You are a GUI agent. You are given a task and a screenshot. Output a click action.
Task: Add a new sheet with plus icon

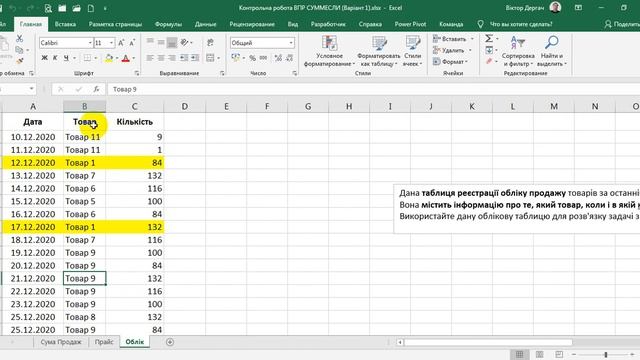[170, 342]
